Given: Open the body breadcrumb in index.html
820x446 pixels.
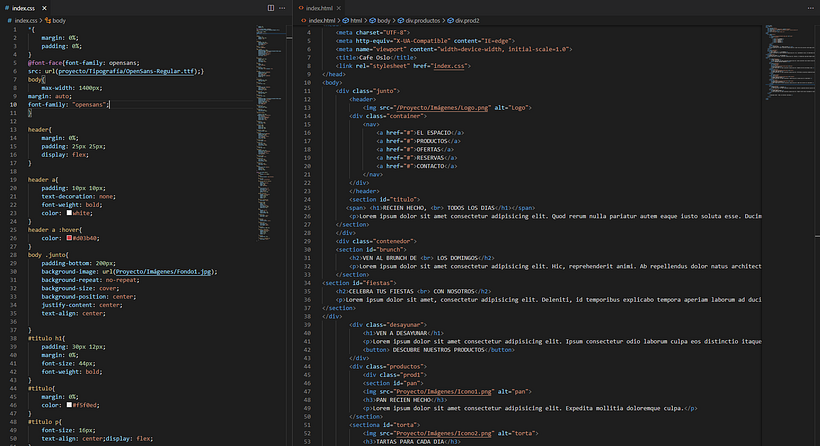Looking at the screenshot, I should (384, 20).
